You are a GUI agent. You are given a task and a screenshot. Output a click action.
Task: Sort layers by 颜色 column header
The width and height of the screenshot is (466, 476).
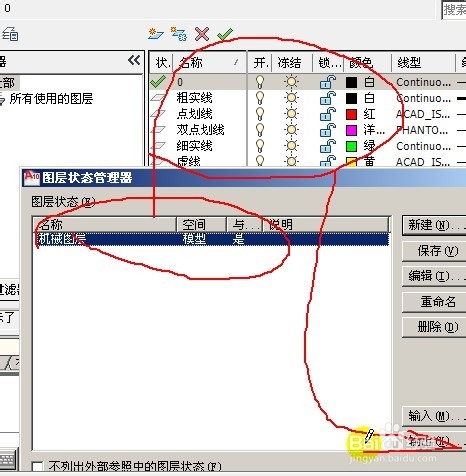(x=367, y=62)
